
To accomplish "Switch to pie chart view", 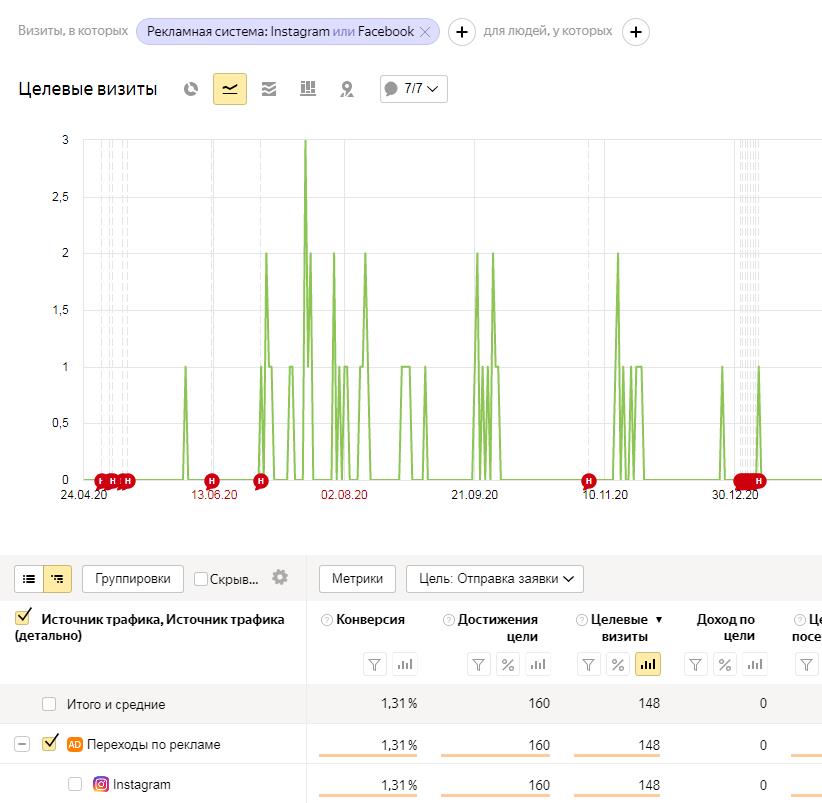I will pos(191,89).
